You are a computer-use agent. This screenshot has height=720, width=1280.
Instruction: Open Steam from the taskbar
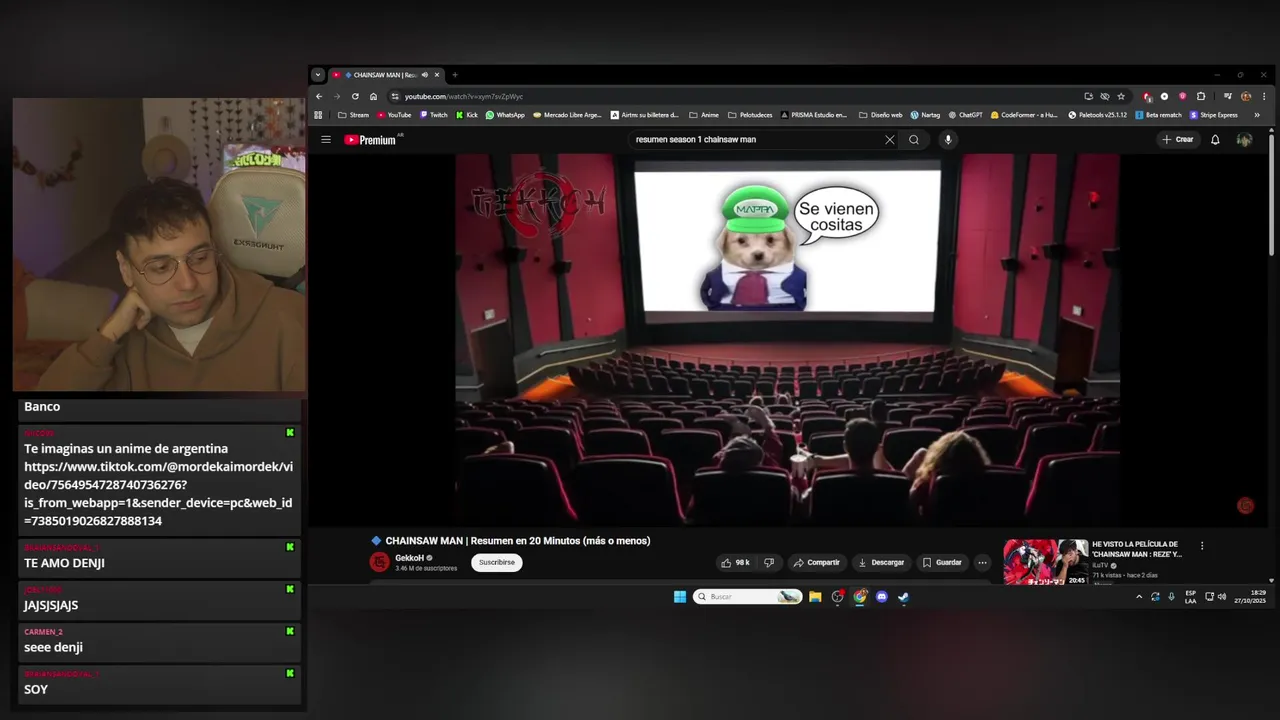(903, 597)
